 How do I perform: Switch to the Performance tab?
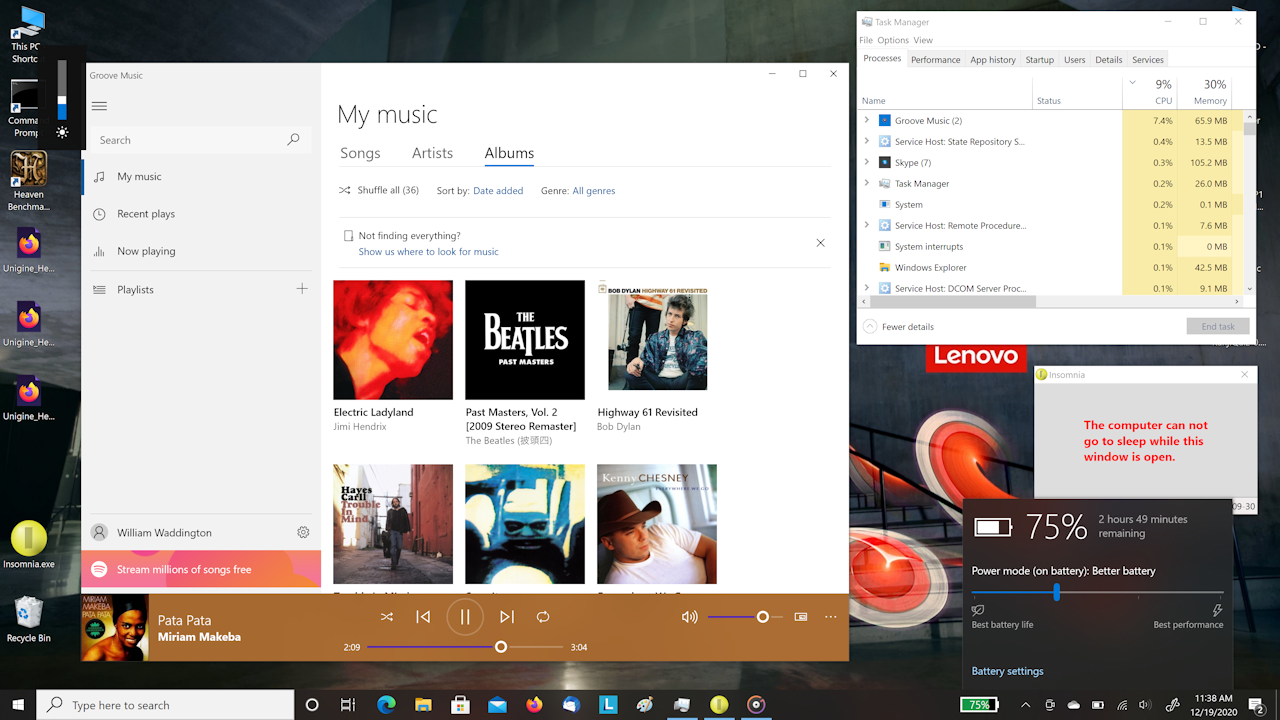pyautogui.click(x=936, y=59)
